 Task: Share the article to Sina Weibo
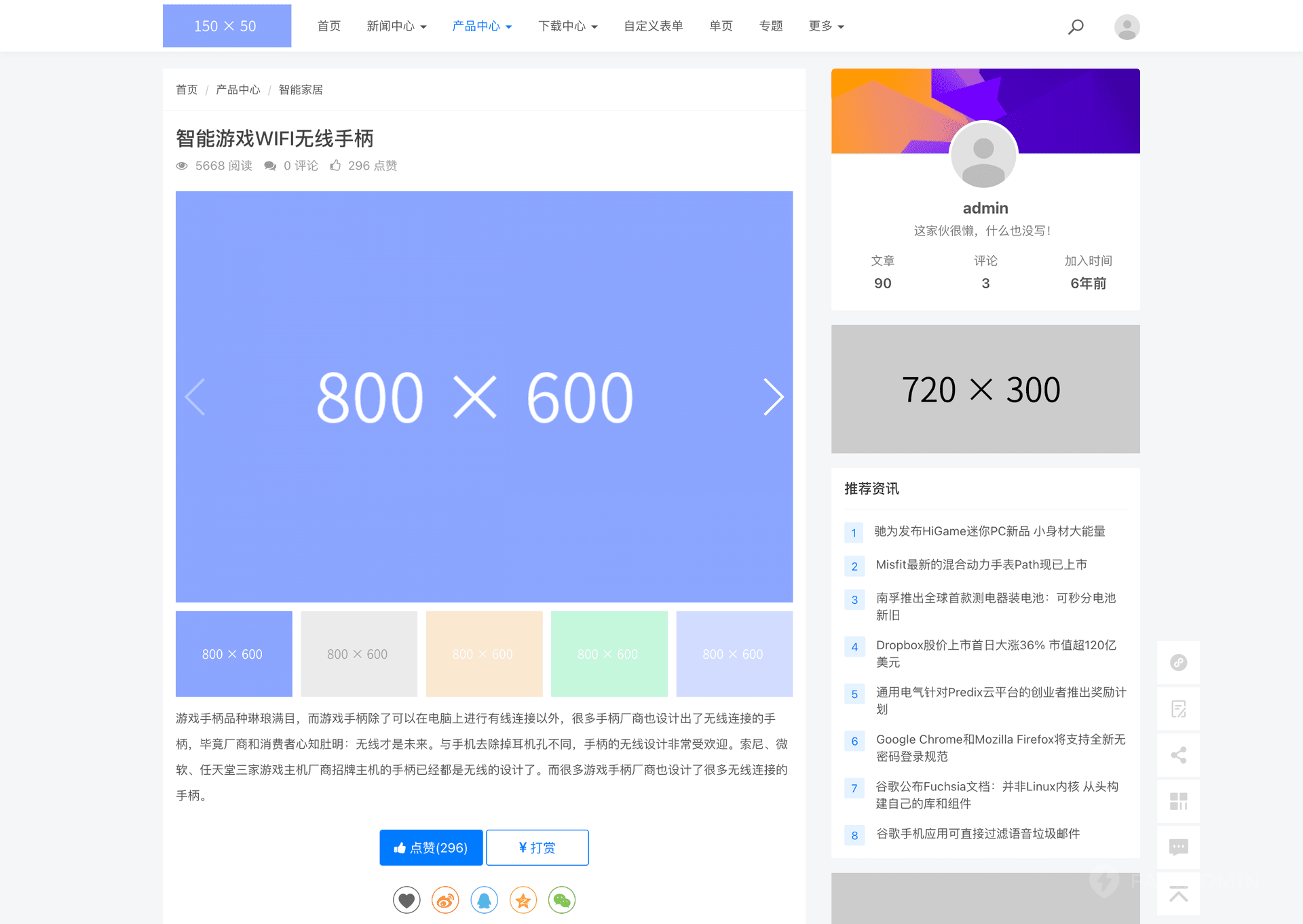(x=445, y=900)
